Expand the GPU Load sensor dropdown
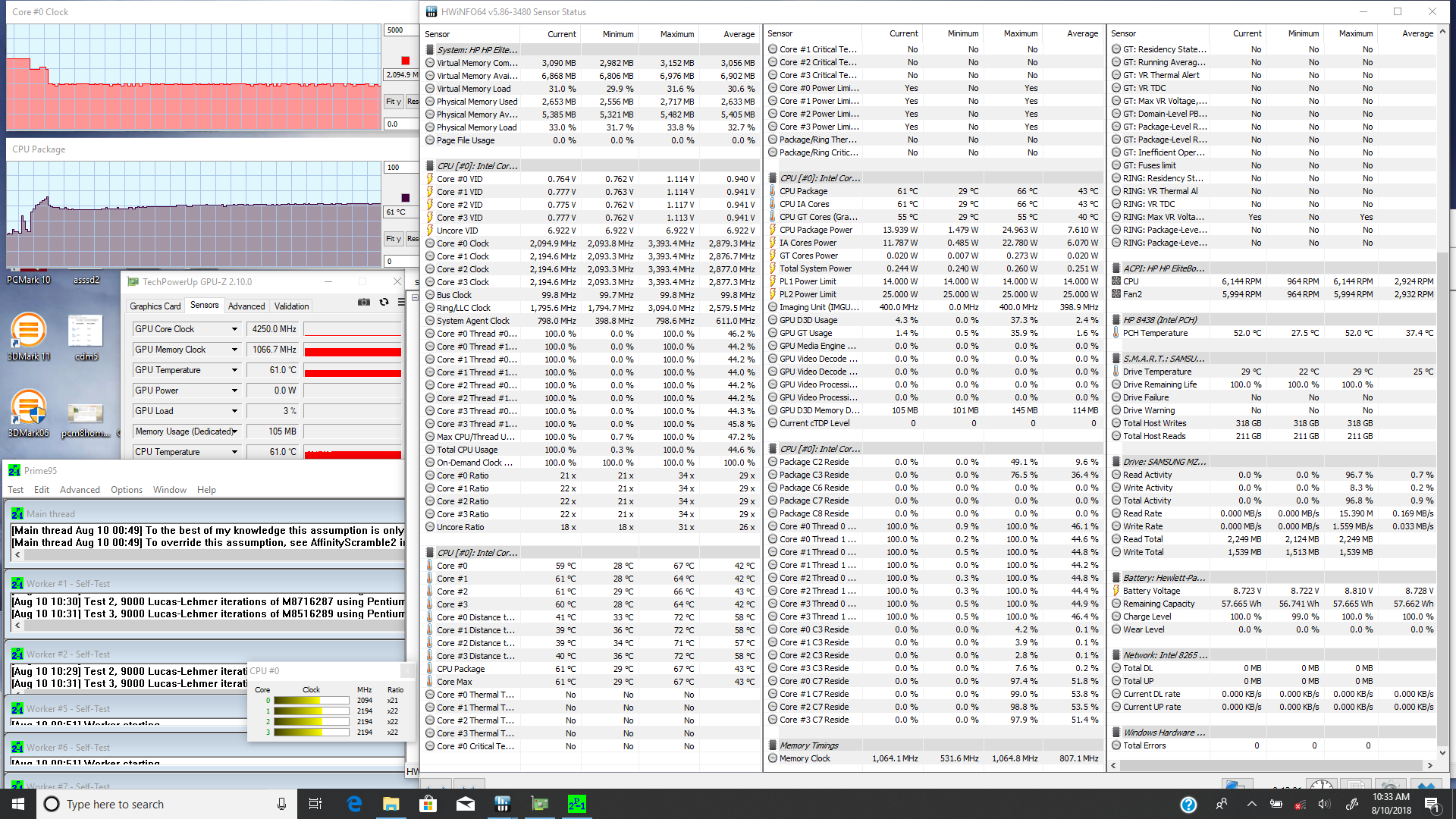1456x819 pixels. [x=234, y=411]
